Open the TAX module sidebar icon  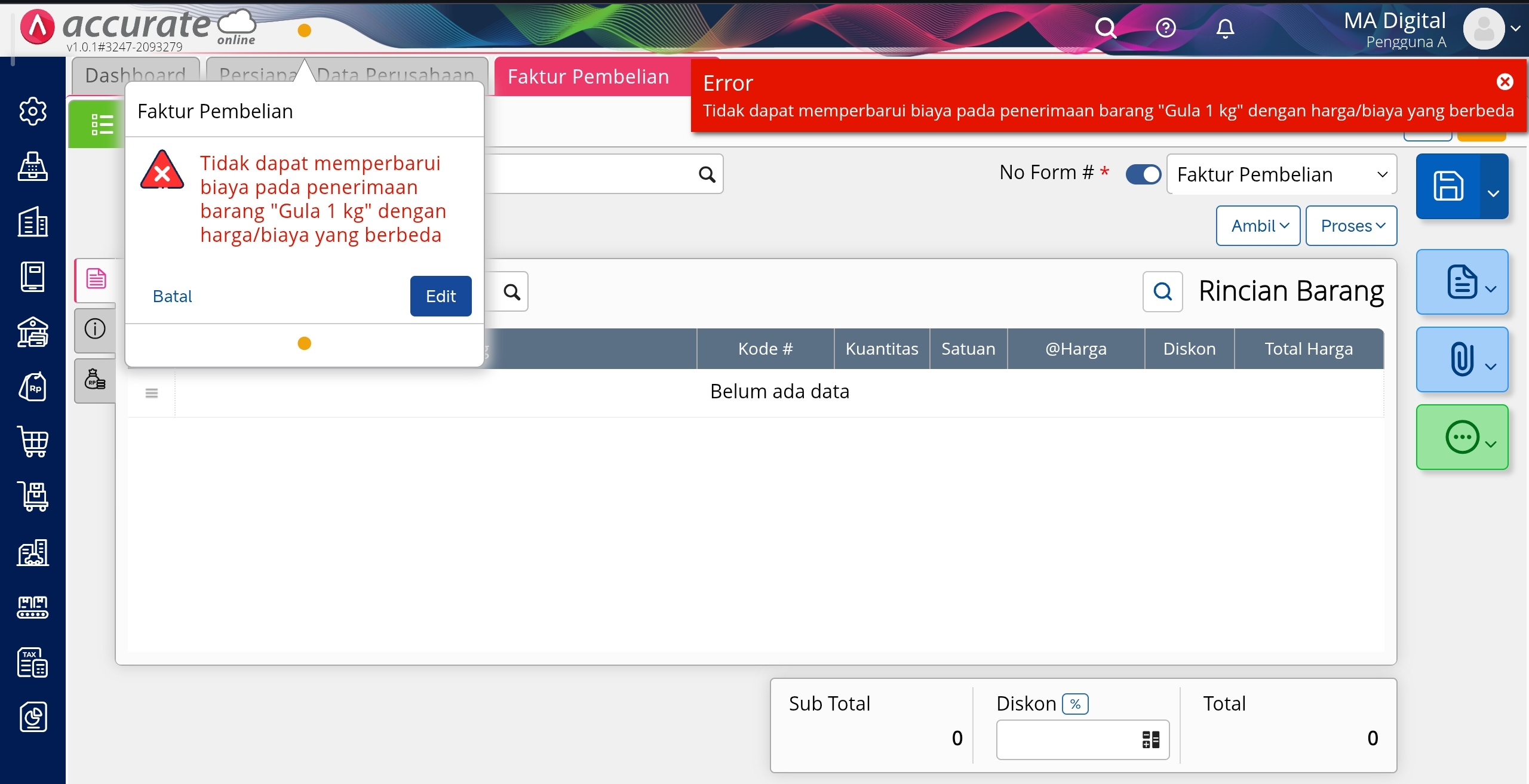[x=33, y=662]
